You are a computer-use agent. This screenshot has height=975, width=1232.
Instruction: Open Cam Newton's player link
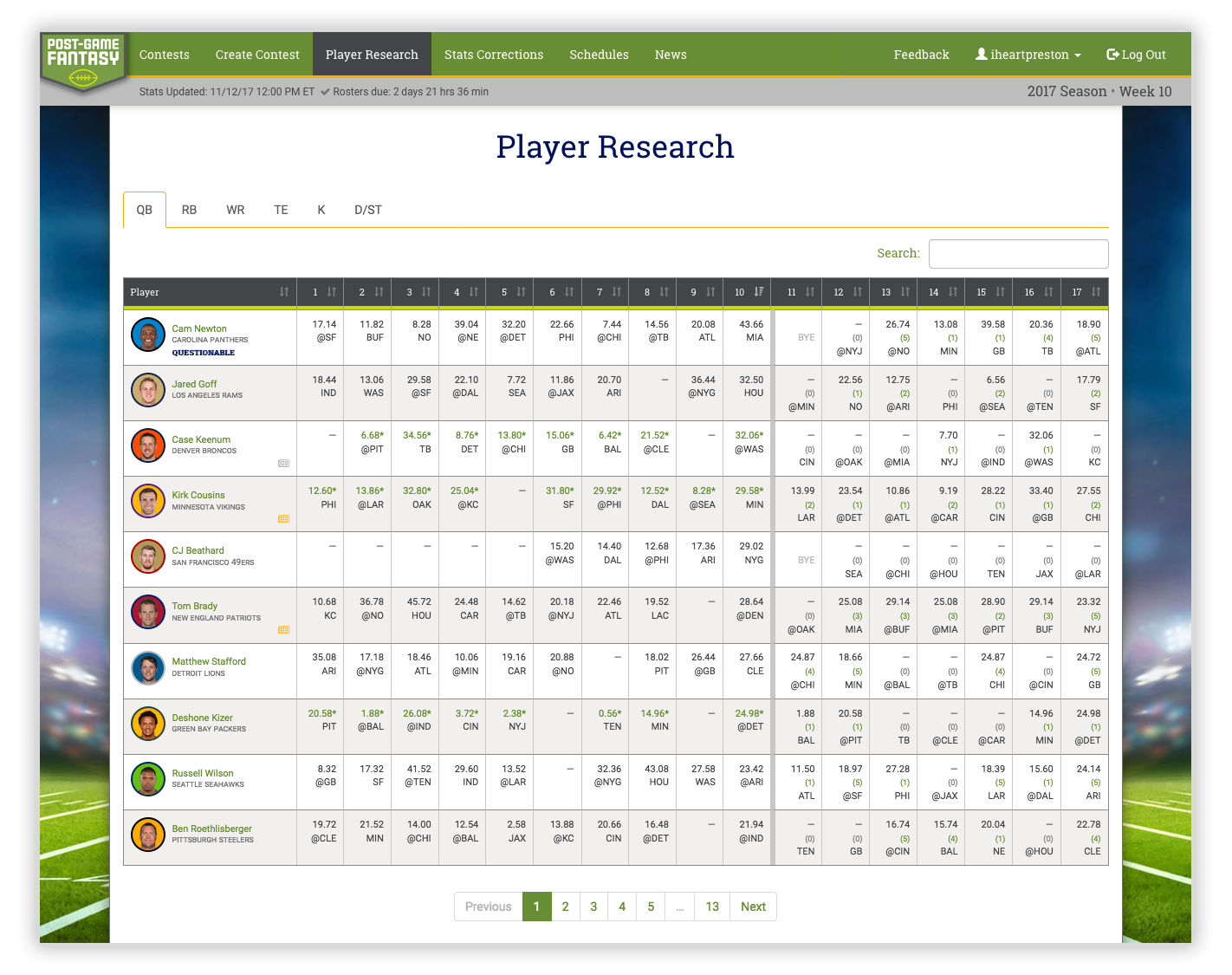click(199, 328)
